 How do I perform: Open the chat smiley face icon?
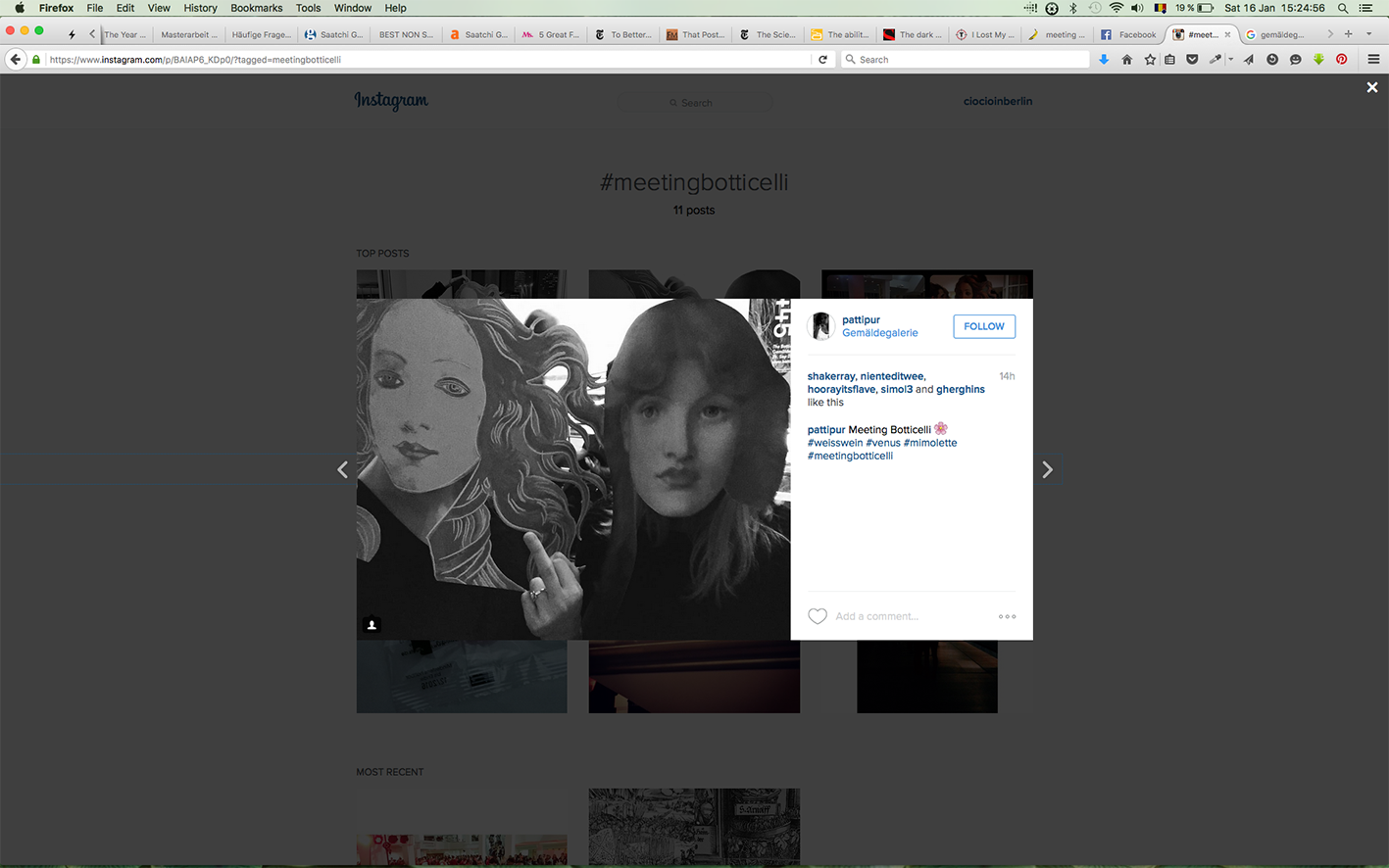coord(1295,60)
